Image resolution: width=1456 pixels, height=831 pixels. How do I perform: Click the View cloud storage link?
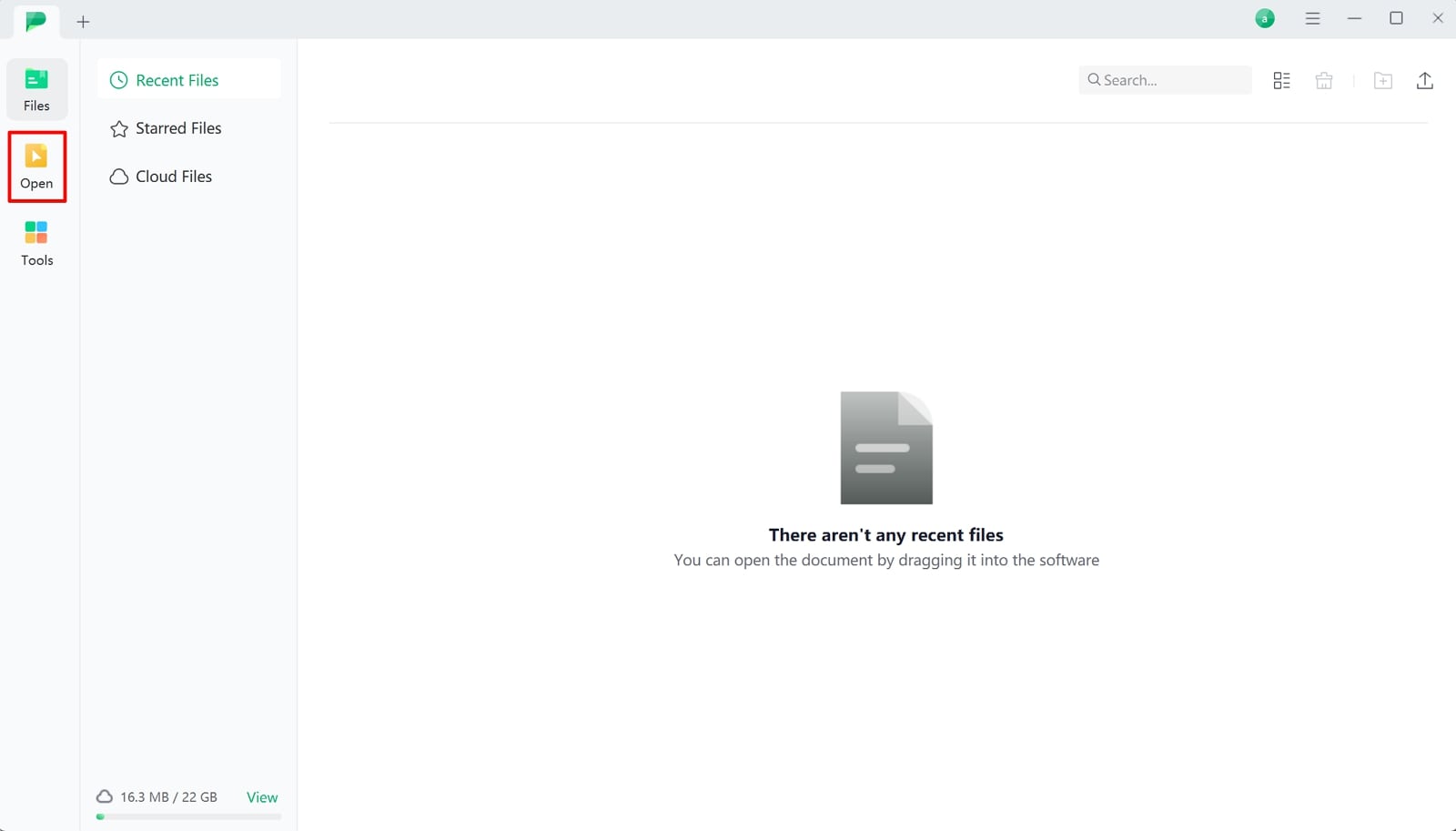(262, 797)
